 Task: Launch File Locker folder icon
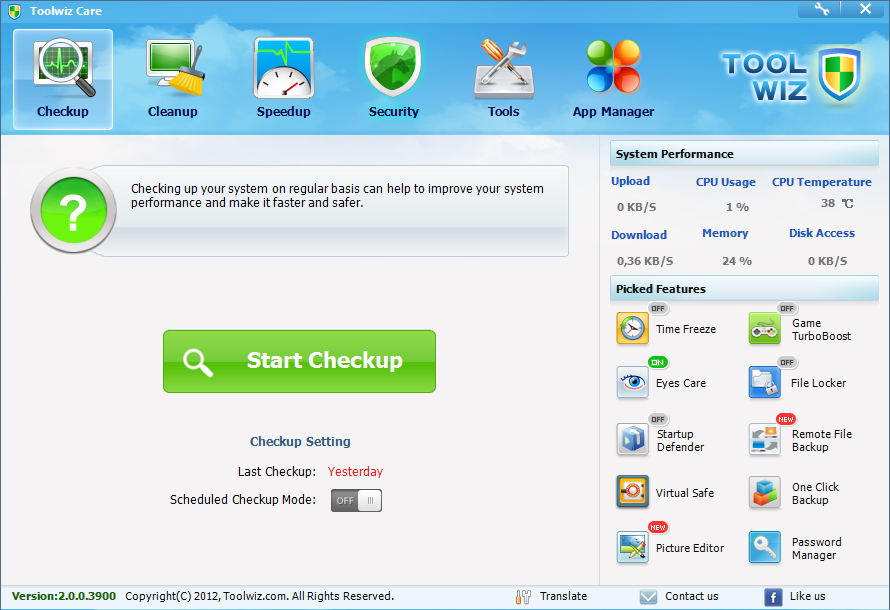coord(765,382)
